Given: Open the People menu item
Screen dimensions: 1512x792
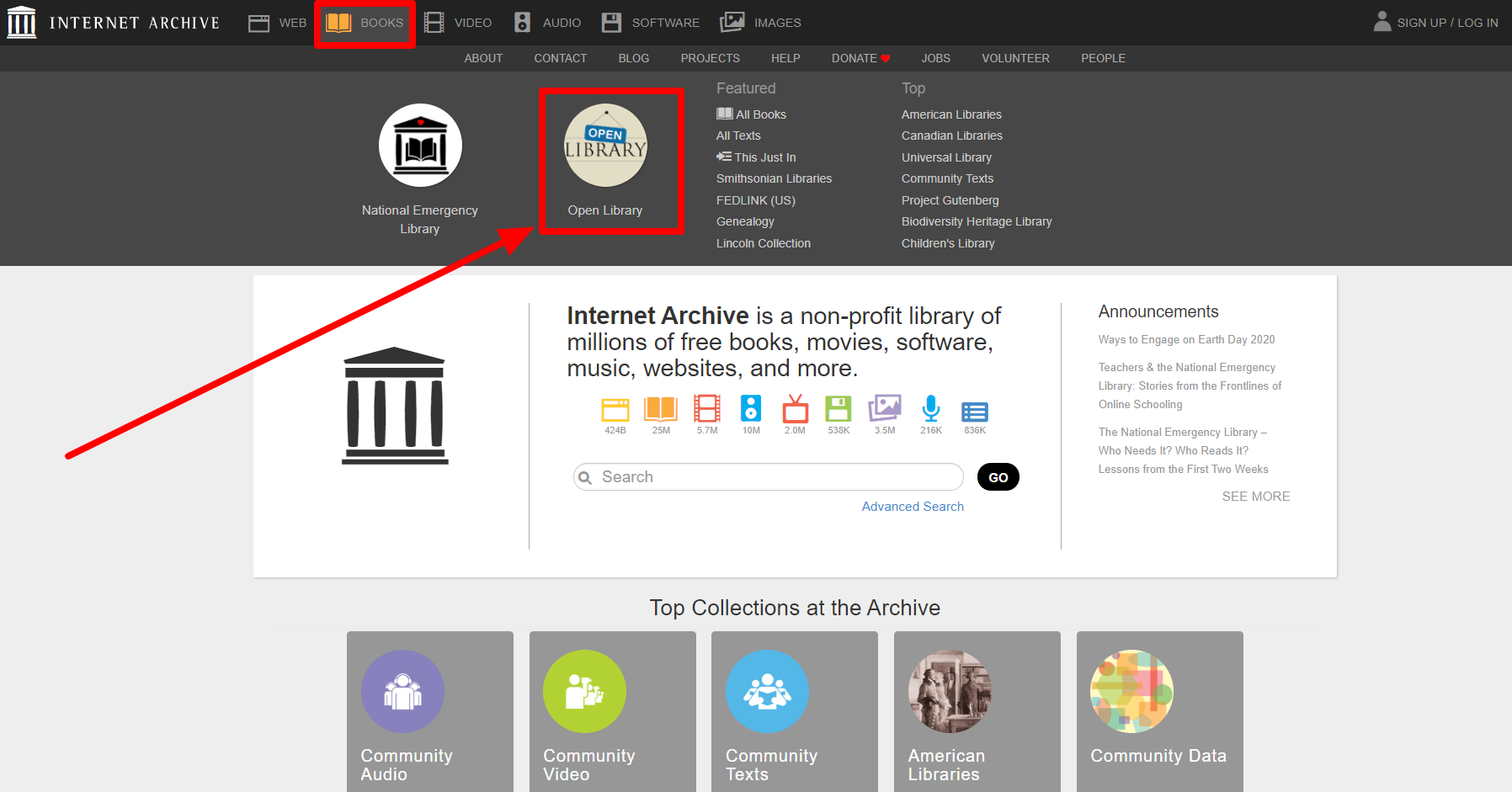Looking at the screenshot, I should (x=1103, y=58).
